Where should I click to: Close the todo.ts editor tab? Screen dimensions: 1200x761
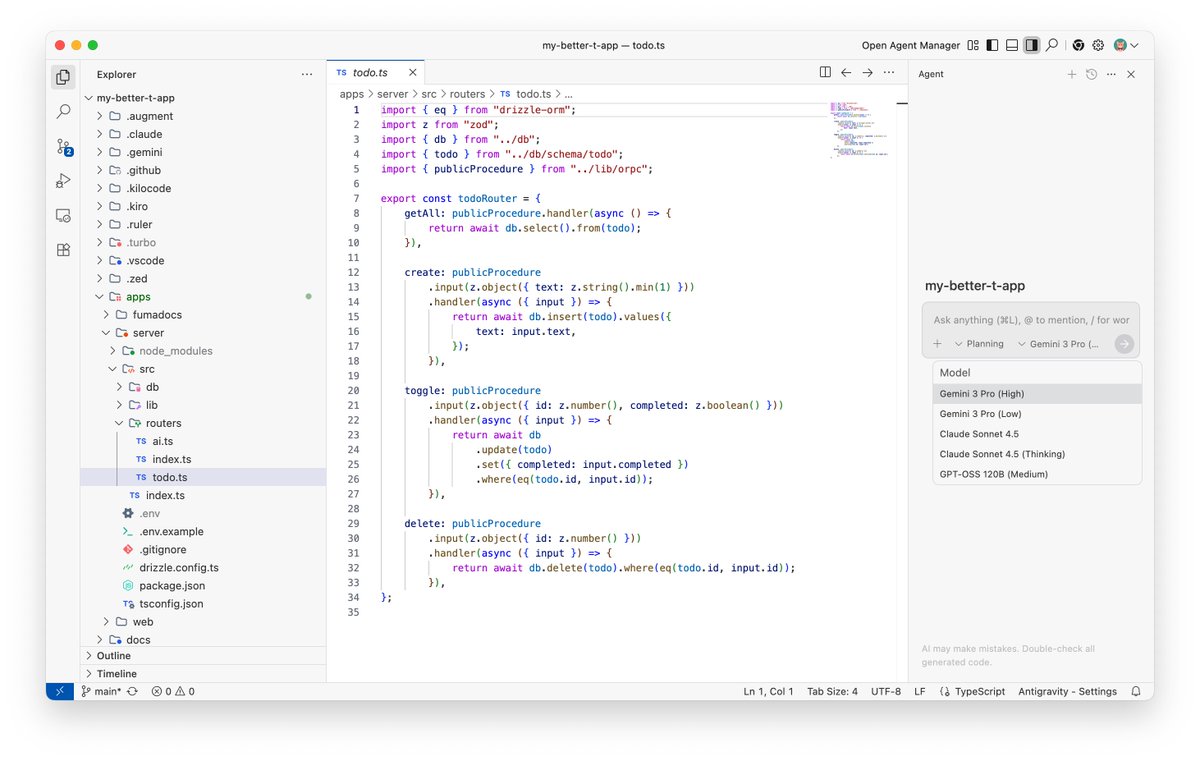click(x=413, y=73)
